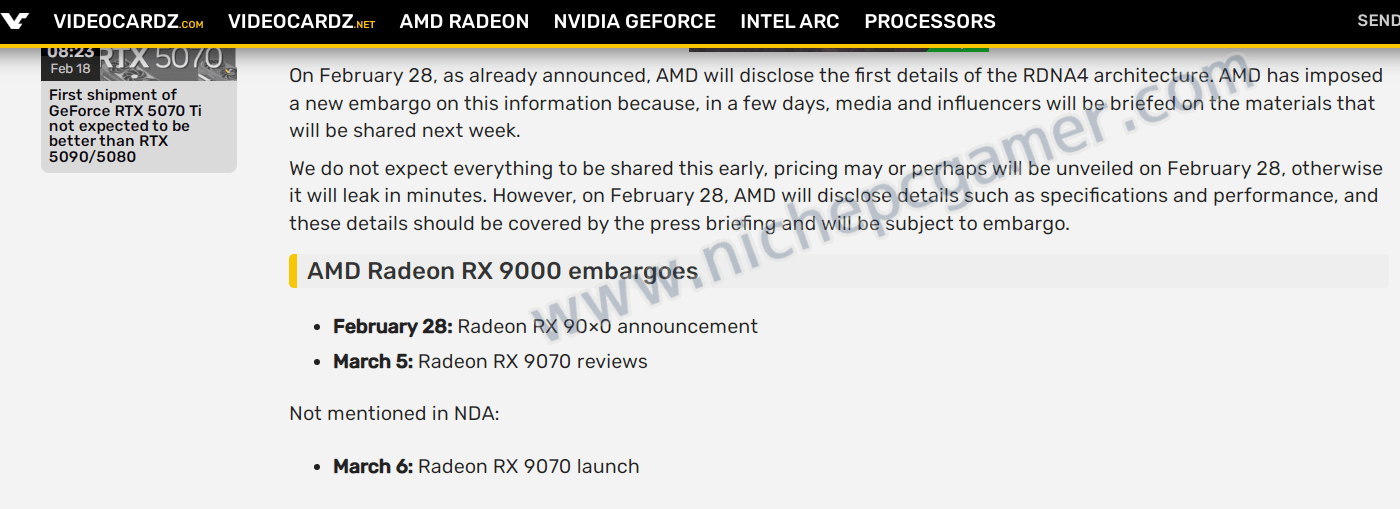Select the INTEL ARC menu item
This screenshot has height=509, width=1400.
(790, 21)
